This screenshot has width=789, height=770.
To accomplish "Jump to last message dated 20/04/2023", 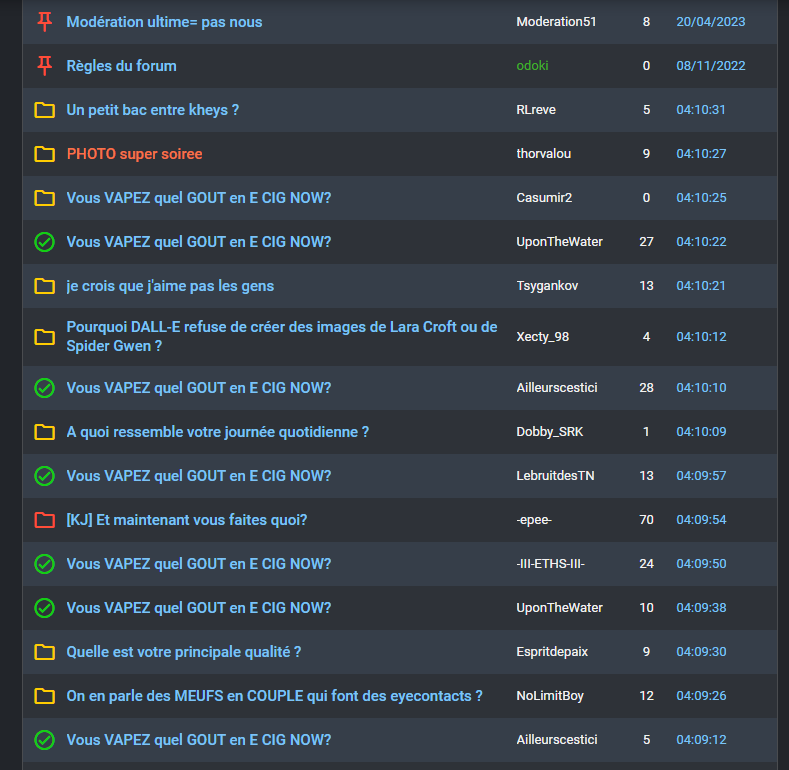I will tap(711, 22).
